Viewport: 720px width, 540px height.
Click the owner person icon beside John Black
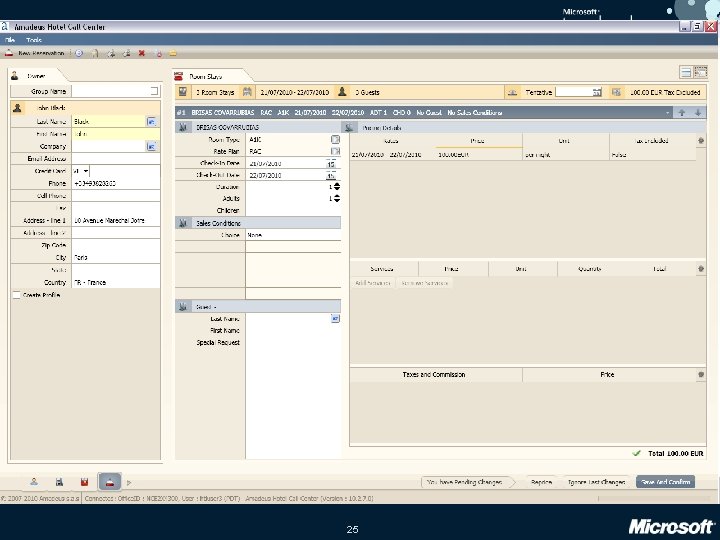pyautogui.click(x=17, y=108)
